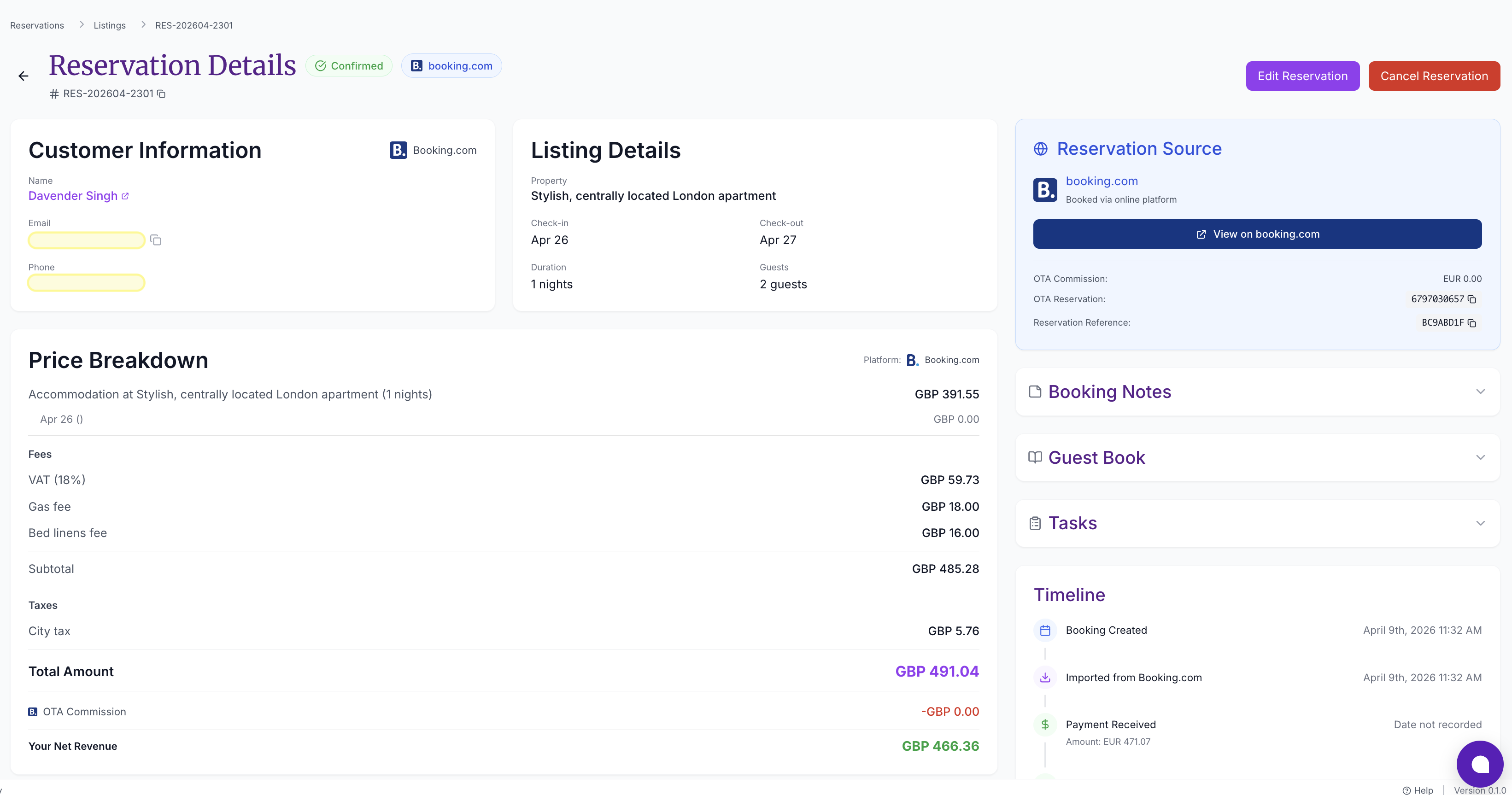Click Edit Reservation button
Image resolution: width=1512 pixels, height=795 pixels.
pos(1302,76)
